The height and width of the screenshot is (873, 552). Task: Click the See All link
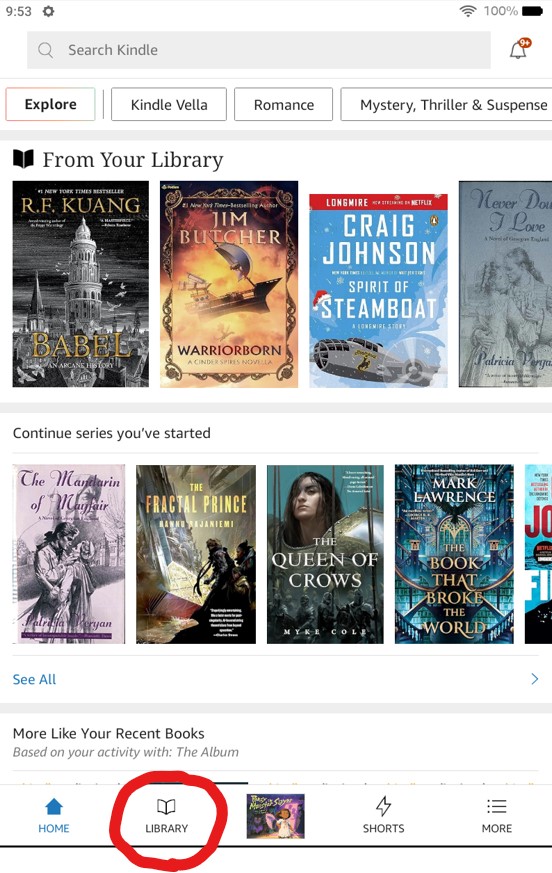coord(35,679)
